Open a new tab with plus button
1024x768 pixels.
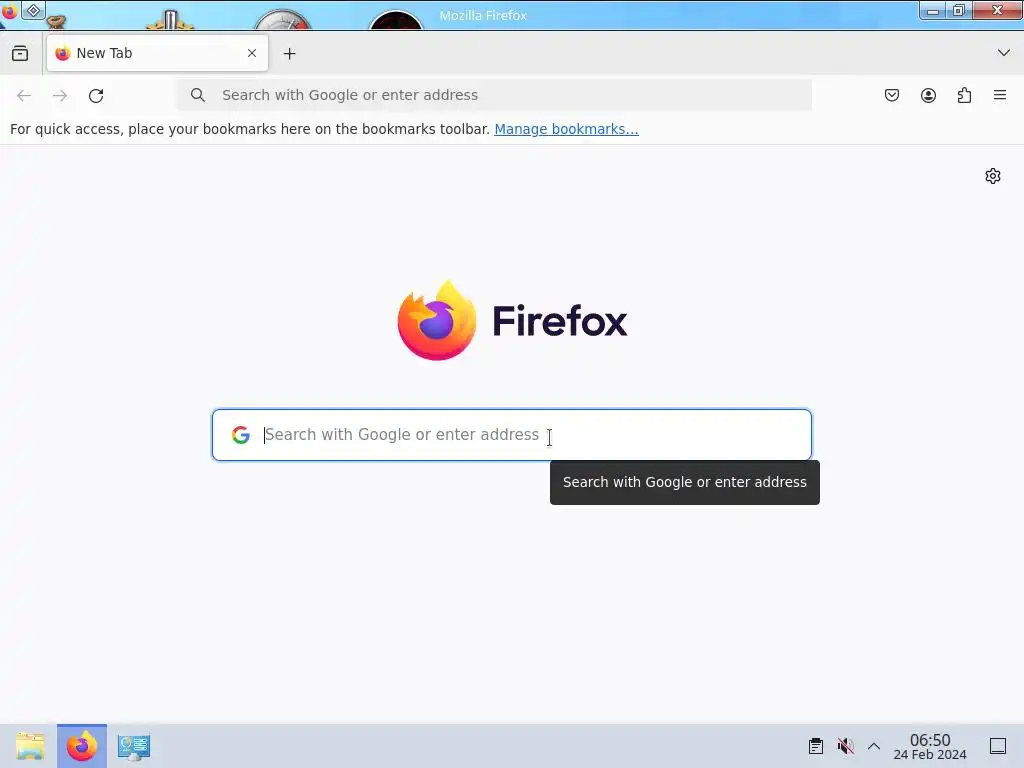point(289,54)
